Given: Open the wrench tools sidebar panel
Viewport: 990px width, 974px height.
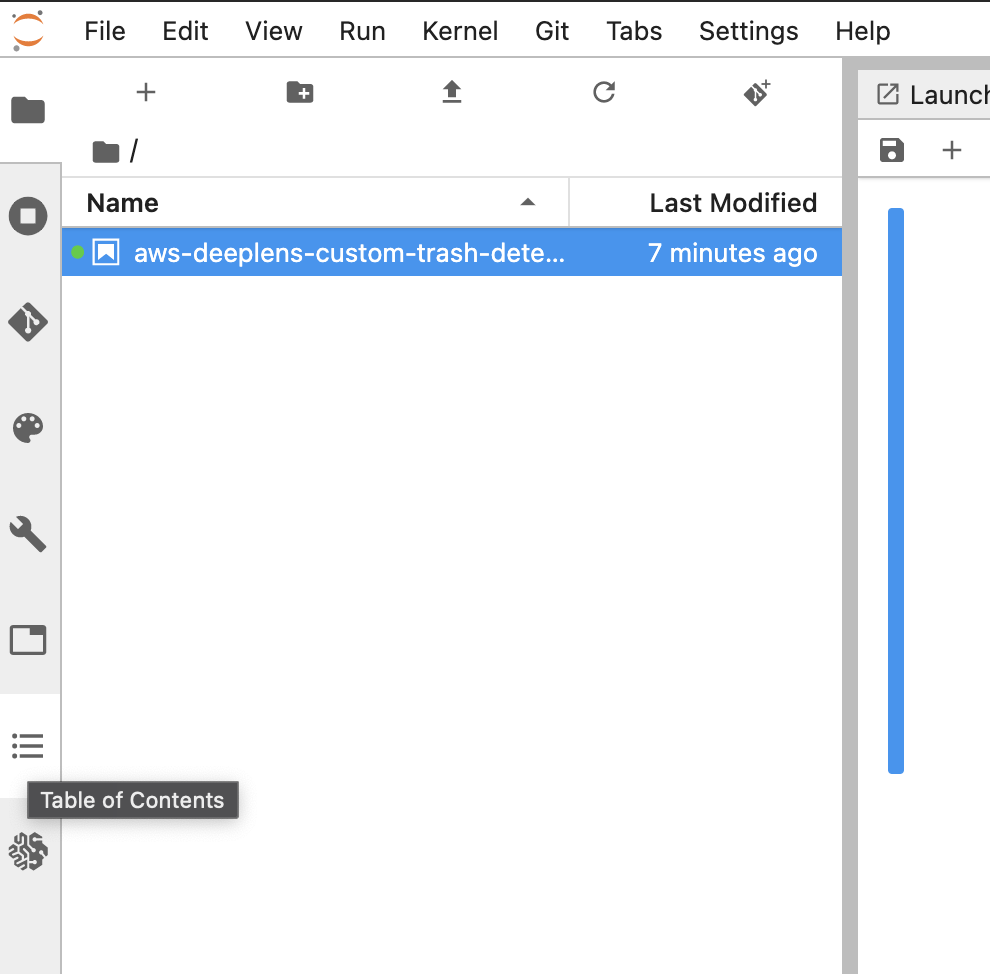Looking at the screenshot, I should tap(28, 534).
